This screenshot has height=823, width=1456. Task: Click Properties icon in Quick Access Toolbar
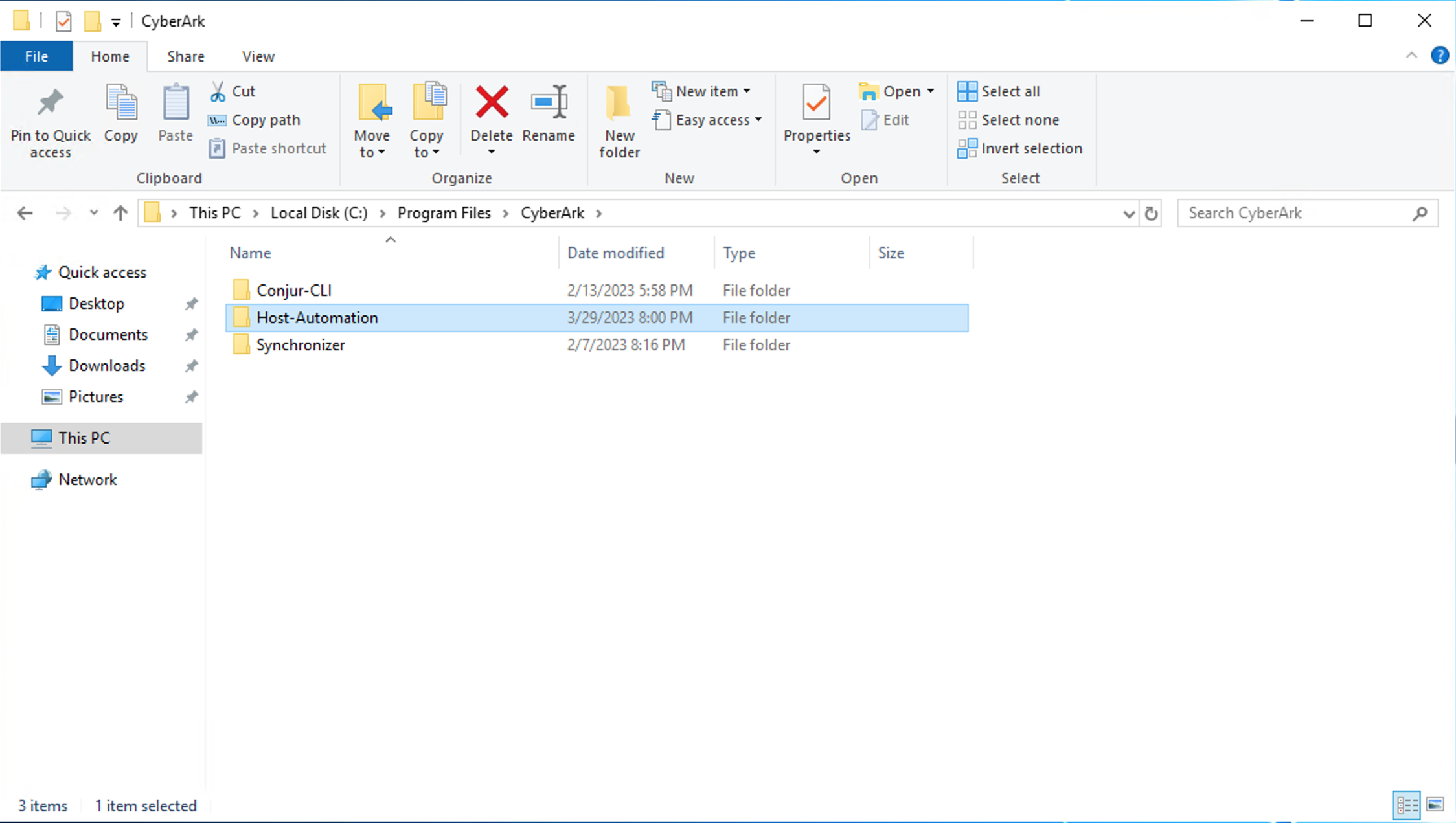63,21
